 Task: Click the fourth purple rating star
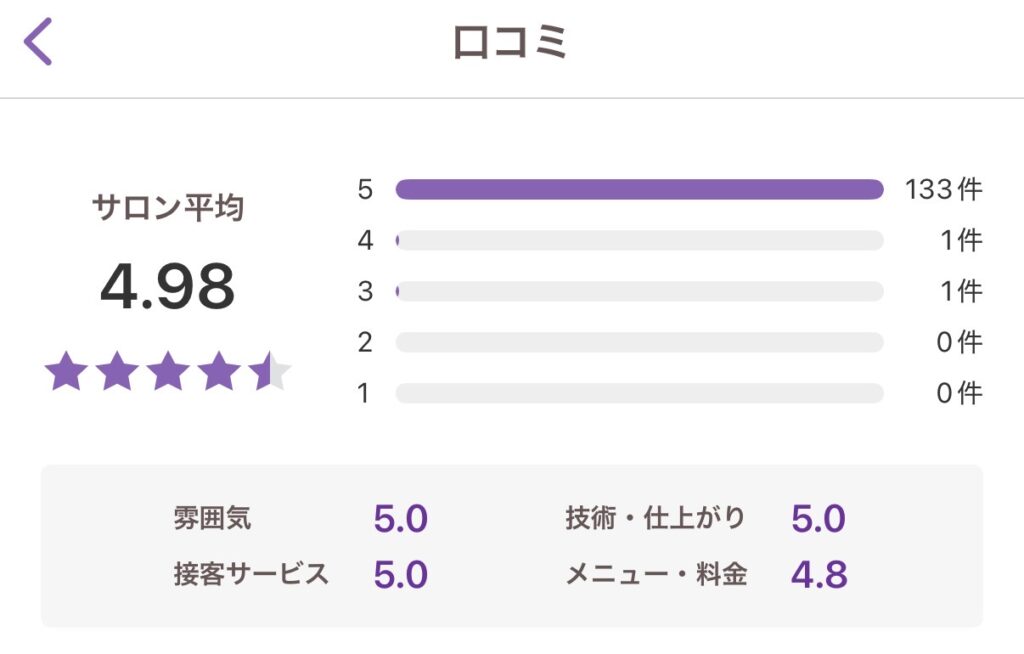(219, 372)
